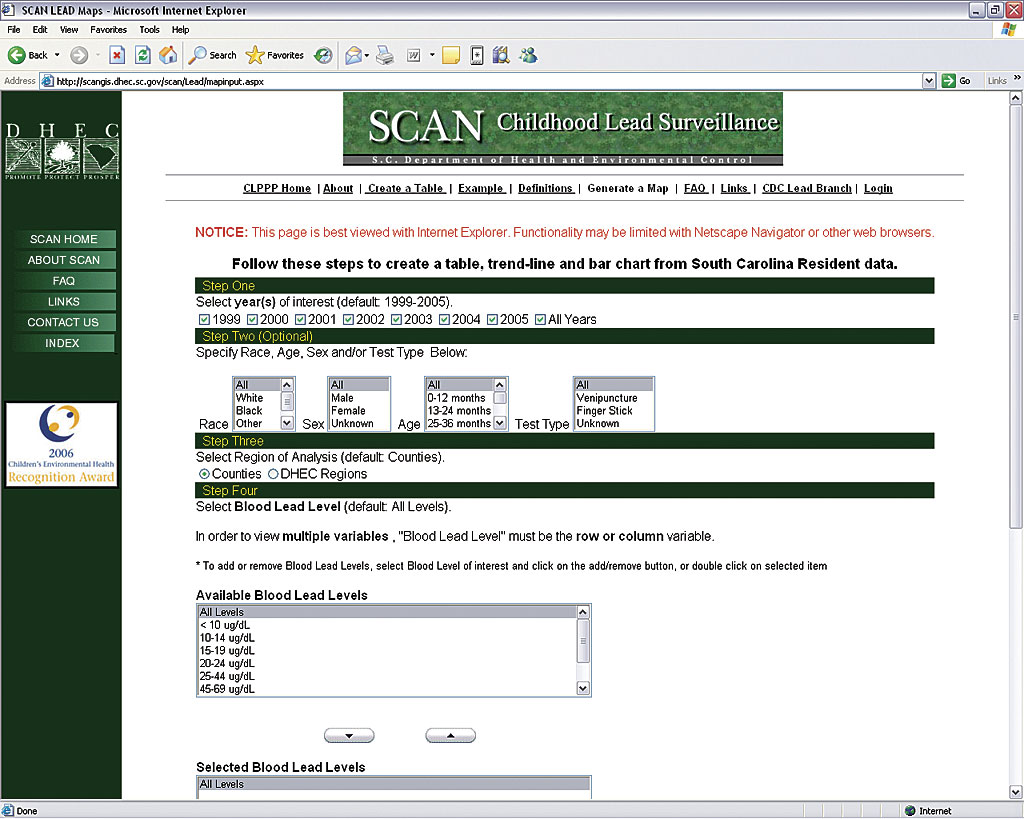Image resolution: width=1024 pixels, height=819 pixels.
Task: Toggle the 2003 year checkbox
Action: point(396,319)
